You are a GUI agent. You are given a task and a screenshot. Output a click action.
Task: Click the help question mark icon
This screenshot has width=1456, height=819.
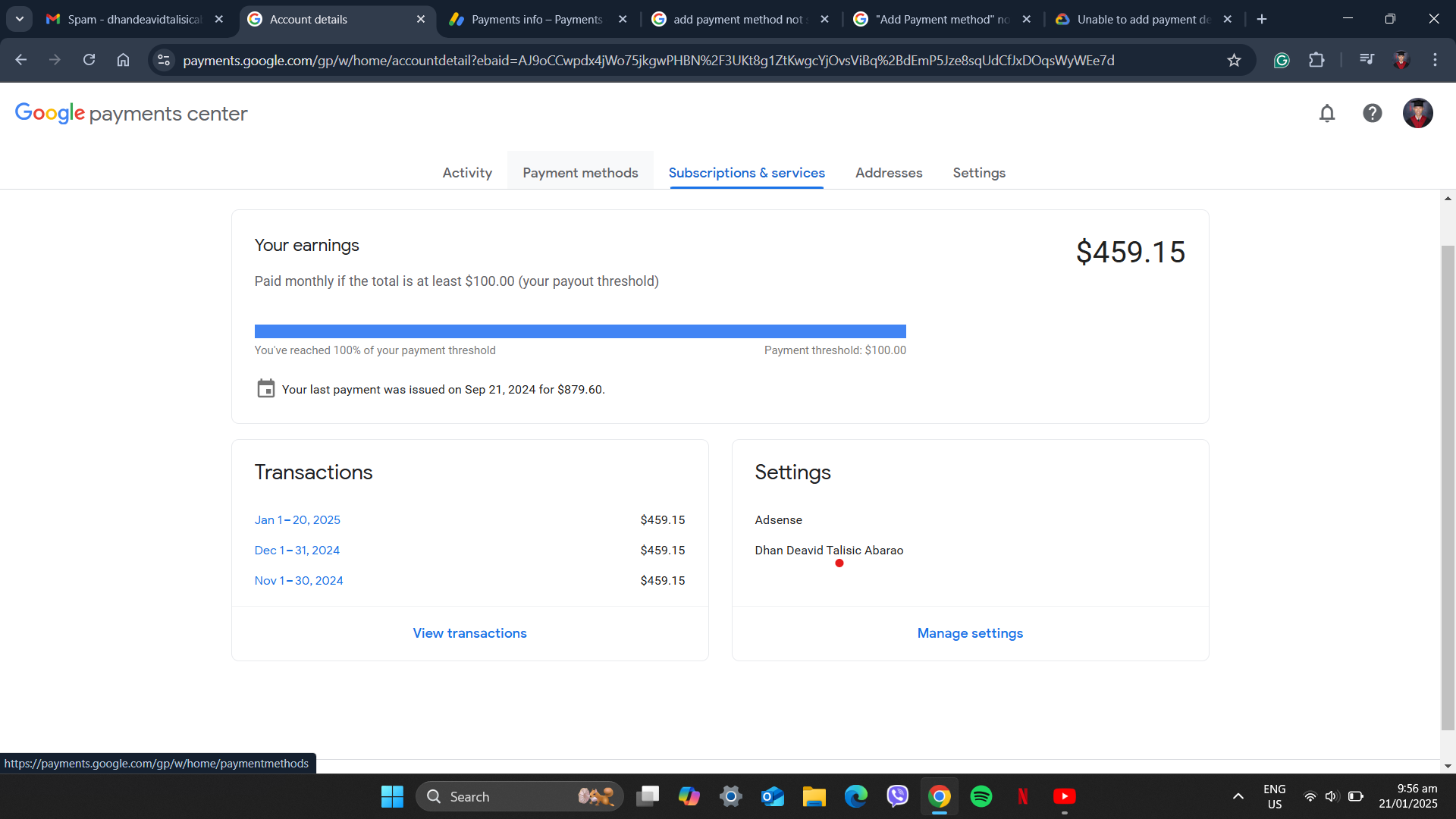[x=1372, y=114]
